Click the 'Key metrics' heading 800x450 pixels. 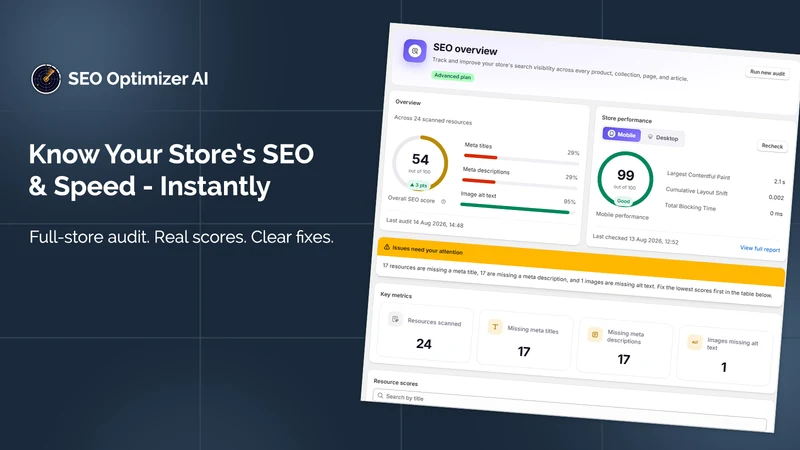click(396, 295)
